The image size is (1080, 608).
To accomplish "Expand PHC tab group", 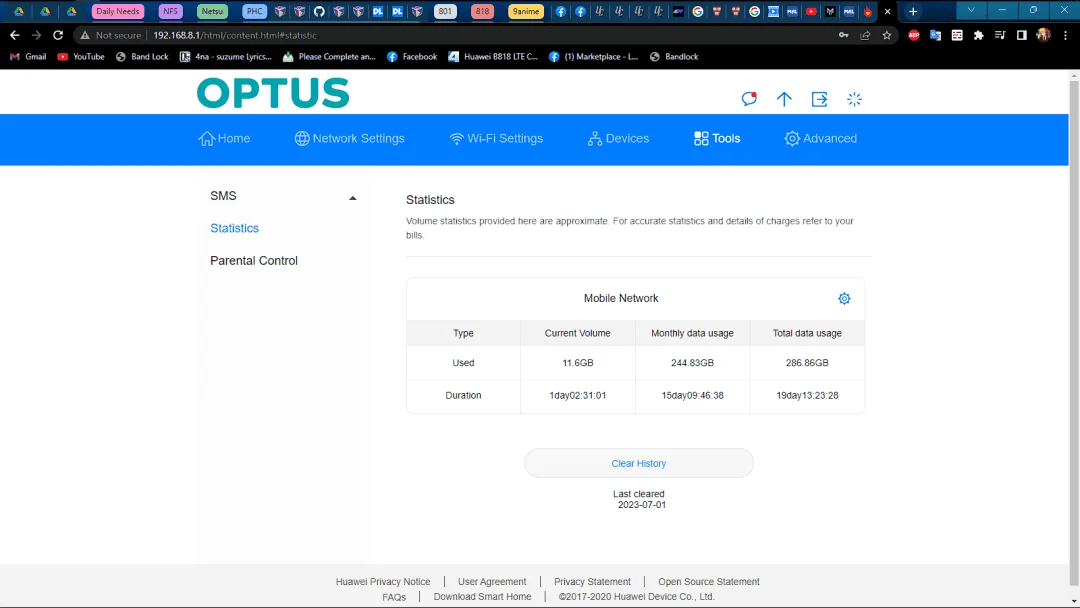I will pos(254,11).
